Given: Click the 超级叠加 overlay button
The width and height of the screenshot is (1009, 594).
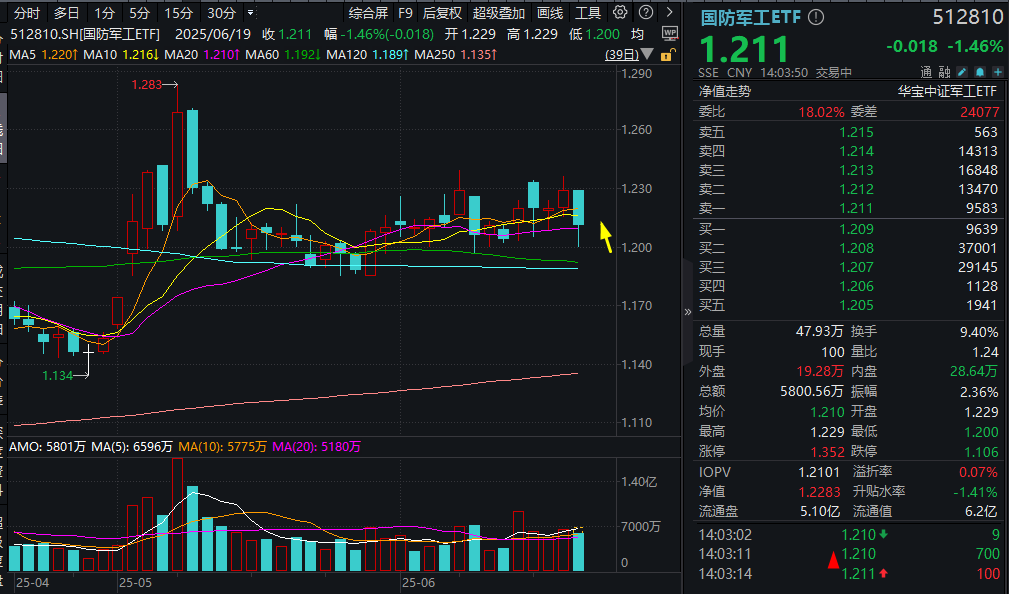Looking at the screenshot, I should [498, 13].
